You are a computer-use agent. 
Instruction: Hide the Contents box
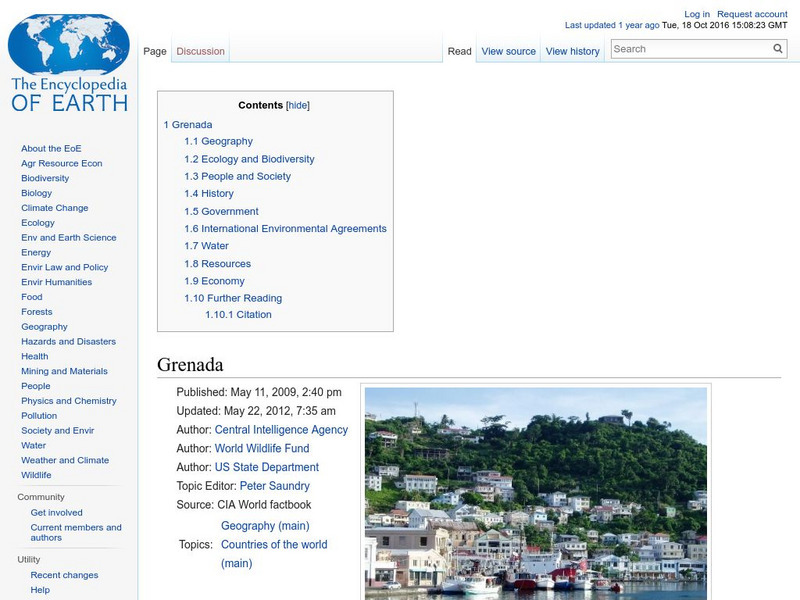(299, 104)
